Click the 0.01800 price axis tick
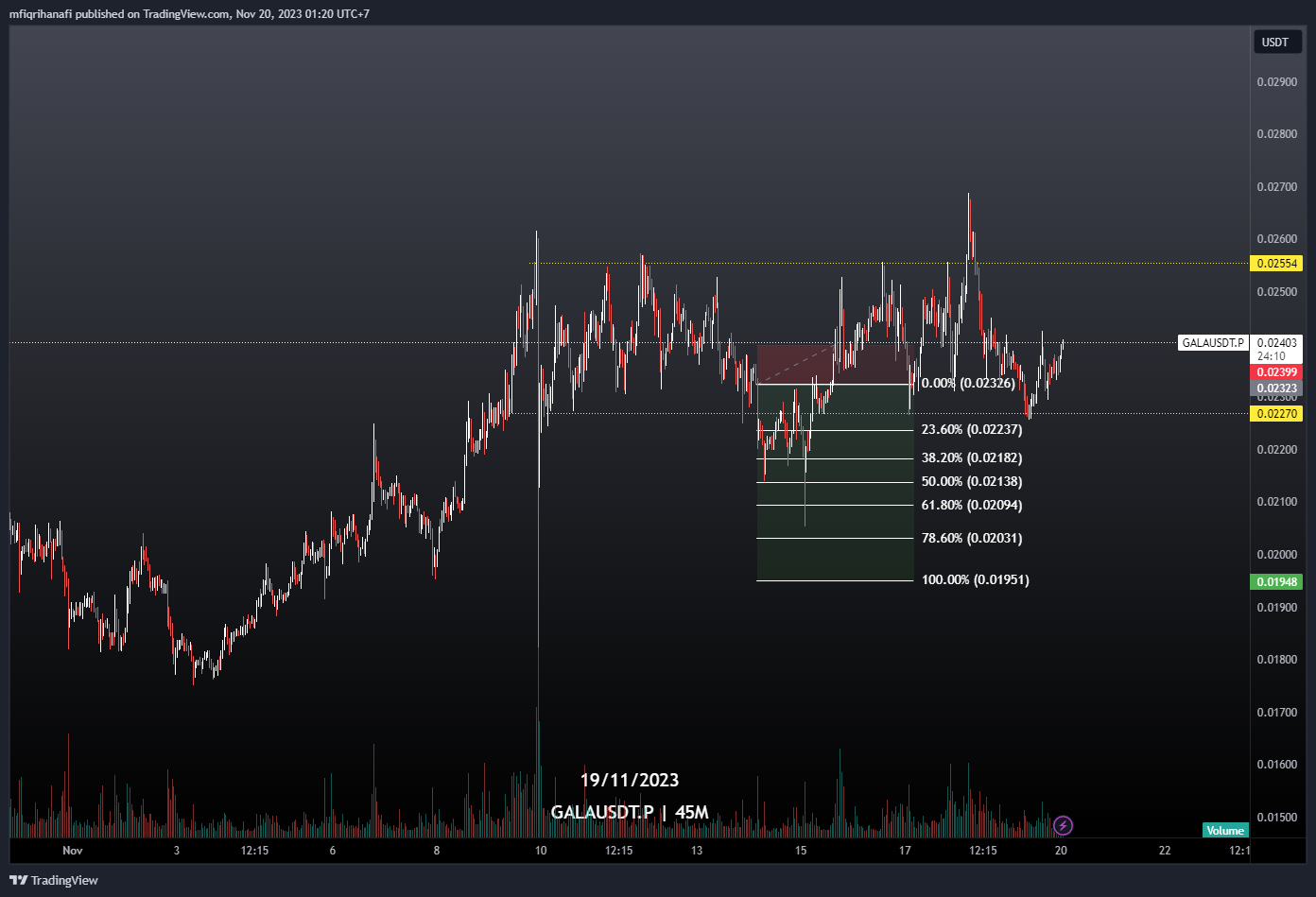 1276,659
